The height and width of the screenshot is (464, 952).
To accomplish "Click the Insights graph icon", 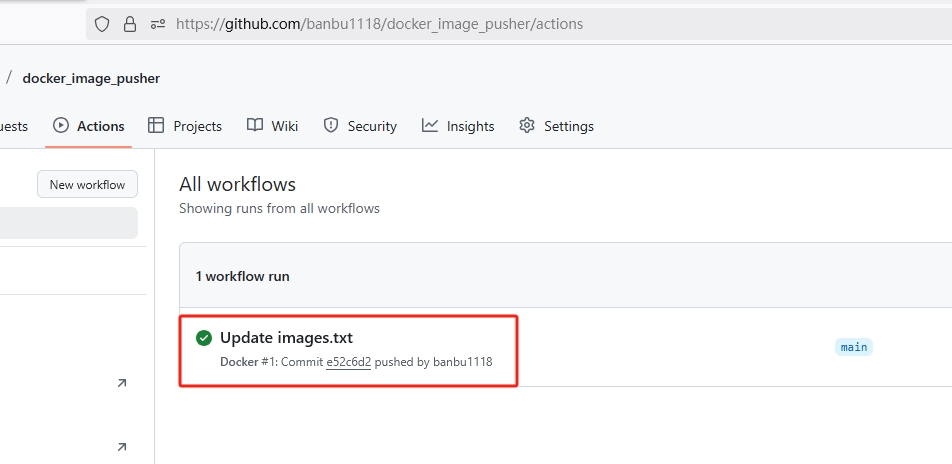I will coord(430,125).
